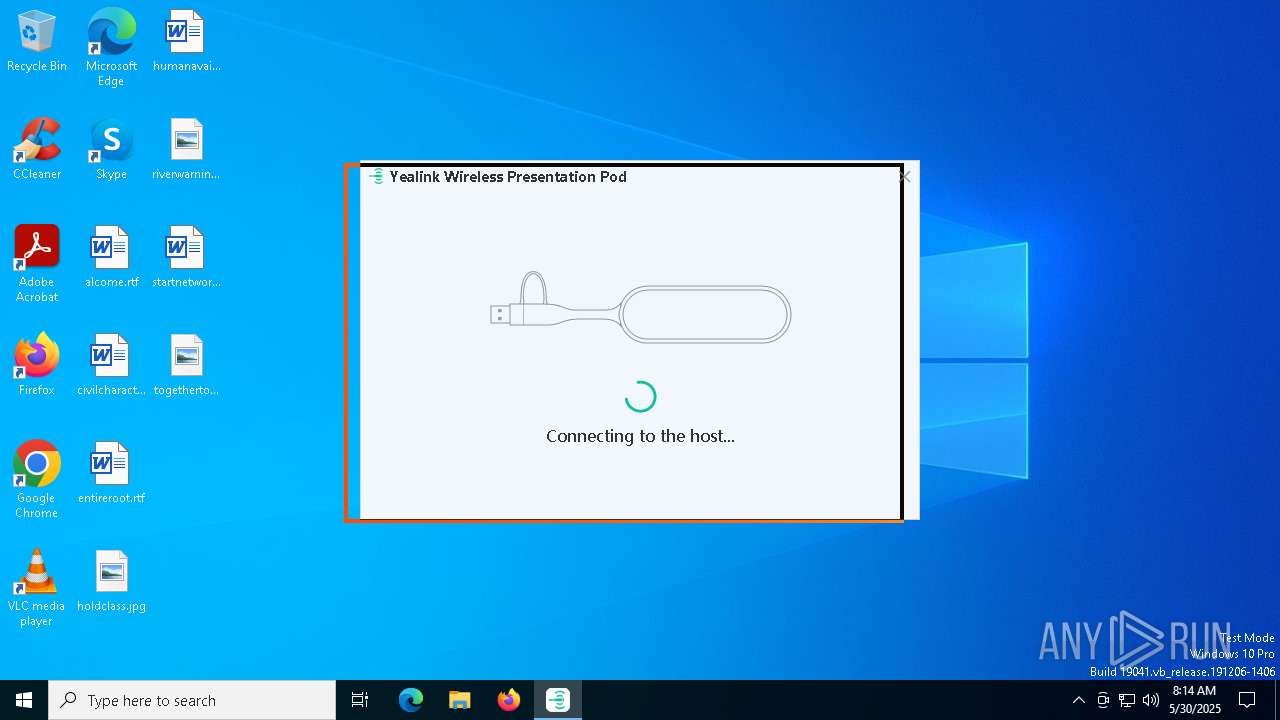Viewport: 1280px width, 720px height.
Task: Select riverwarnin image file on desktop
Action: click(x=186, y=149)
